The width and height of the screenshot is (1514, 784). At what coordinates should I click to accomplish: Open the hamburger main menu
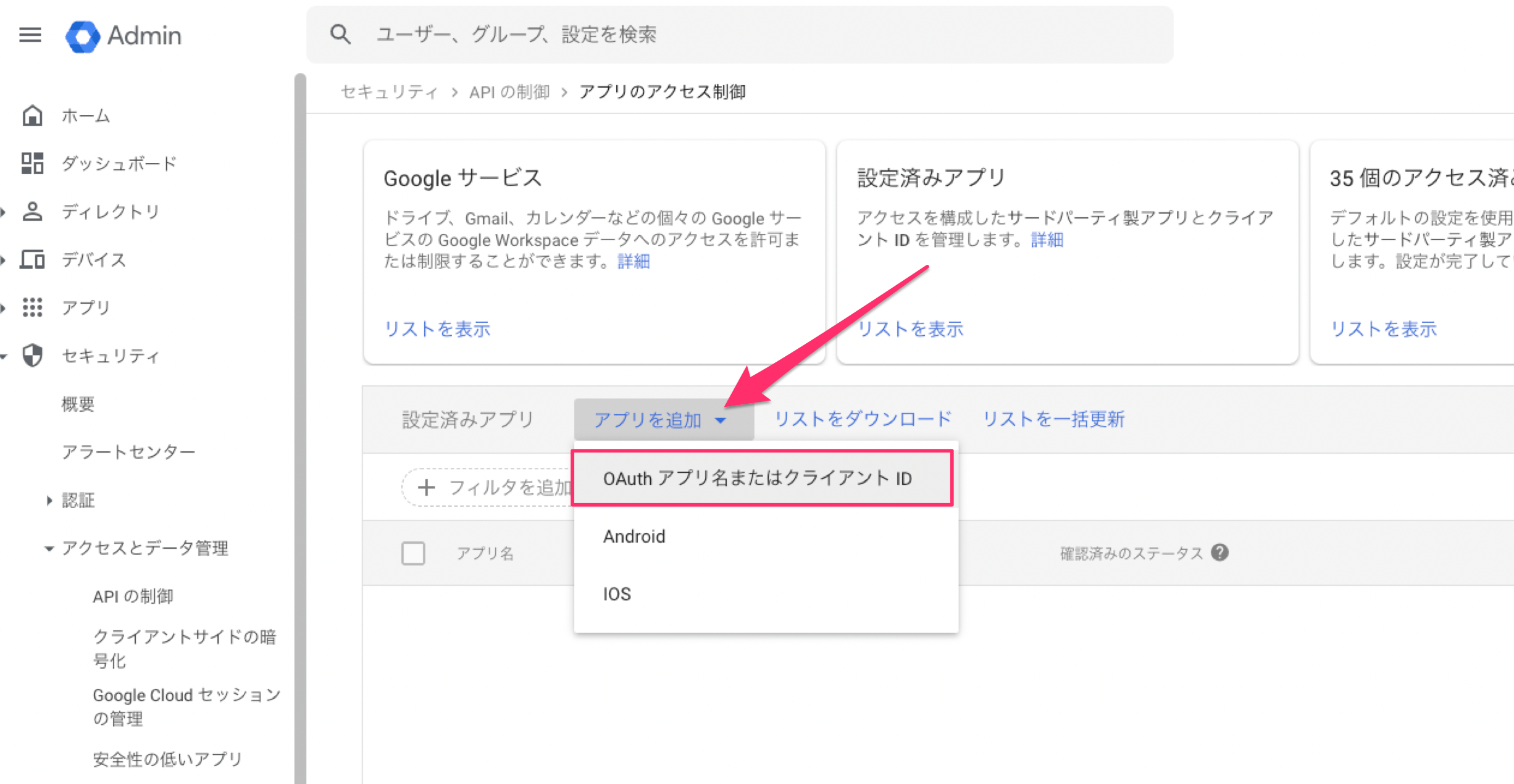30,35
